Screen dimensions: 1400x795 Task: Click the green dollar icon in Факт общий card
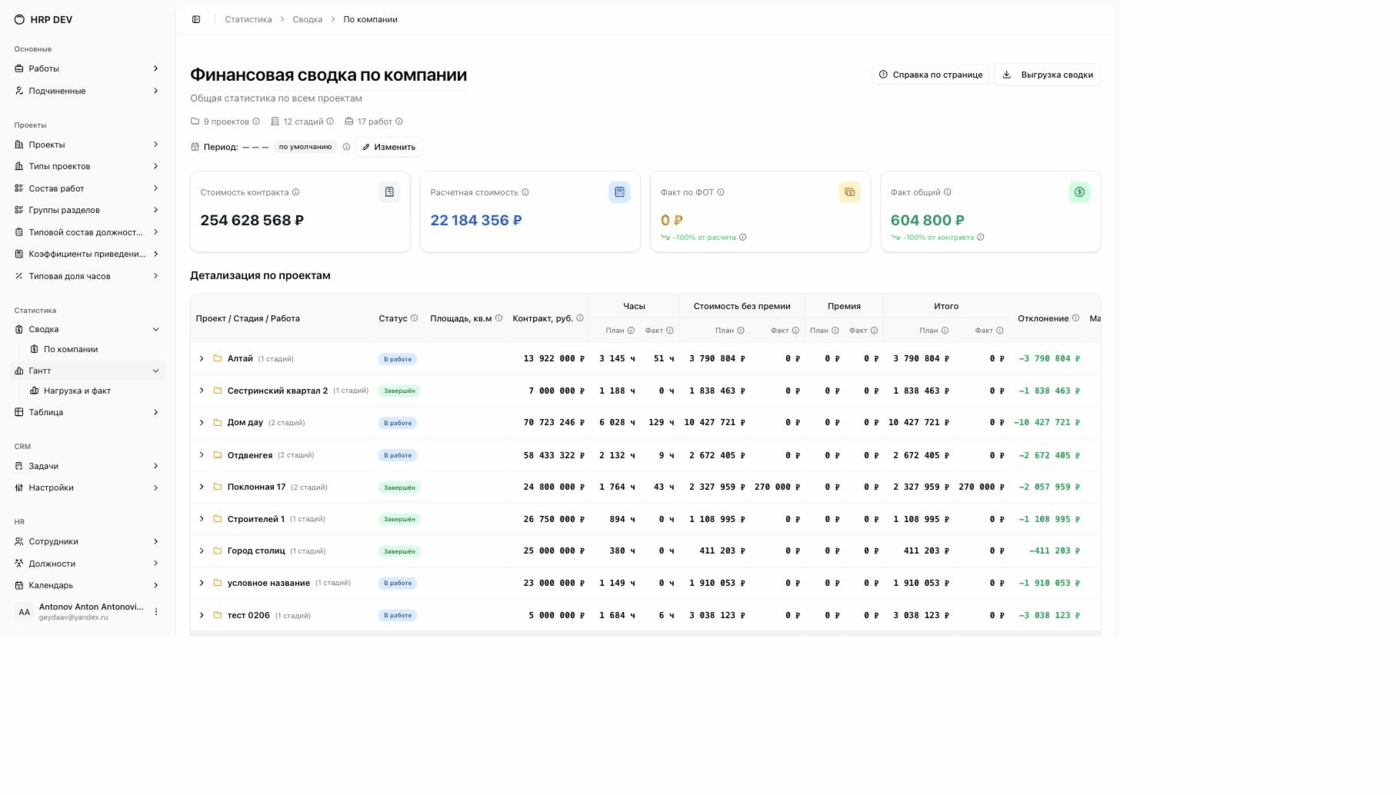pos(1079,192)
